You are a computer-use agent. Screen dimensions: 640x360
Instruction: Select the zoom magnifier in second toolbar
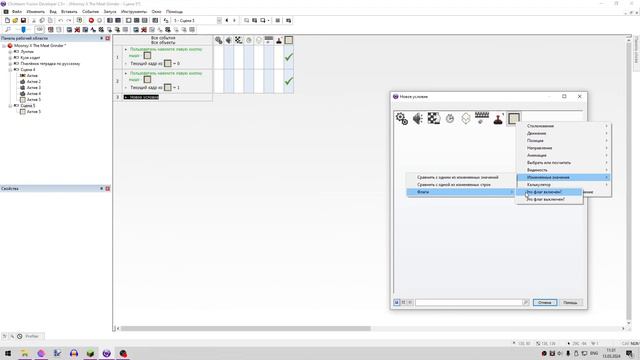pos(8,30)
